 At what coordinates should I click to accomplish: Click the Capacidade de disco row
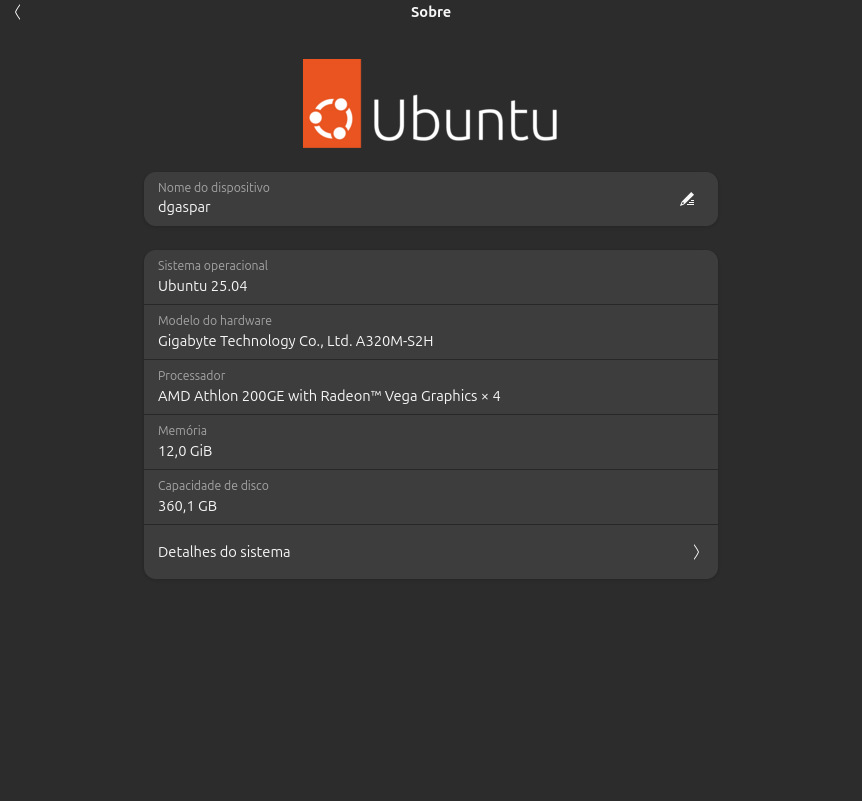coord(431,497)
